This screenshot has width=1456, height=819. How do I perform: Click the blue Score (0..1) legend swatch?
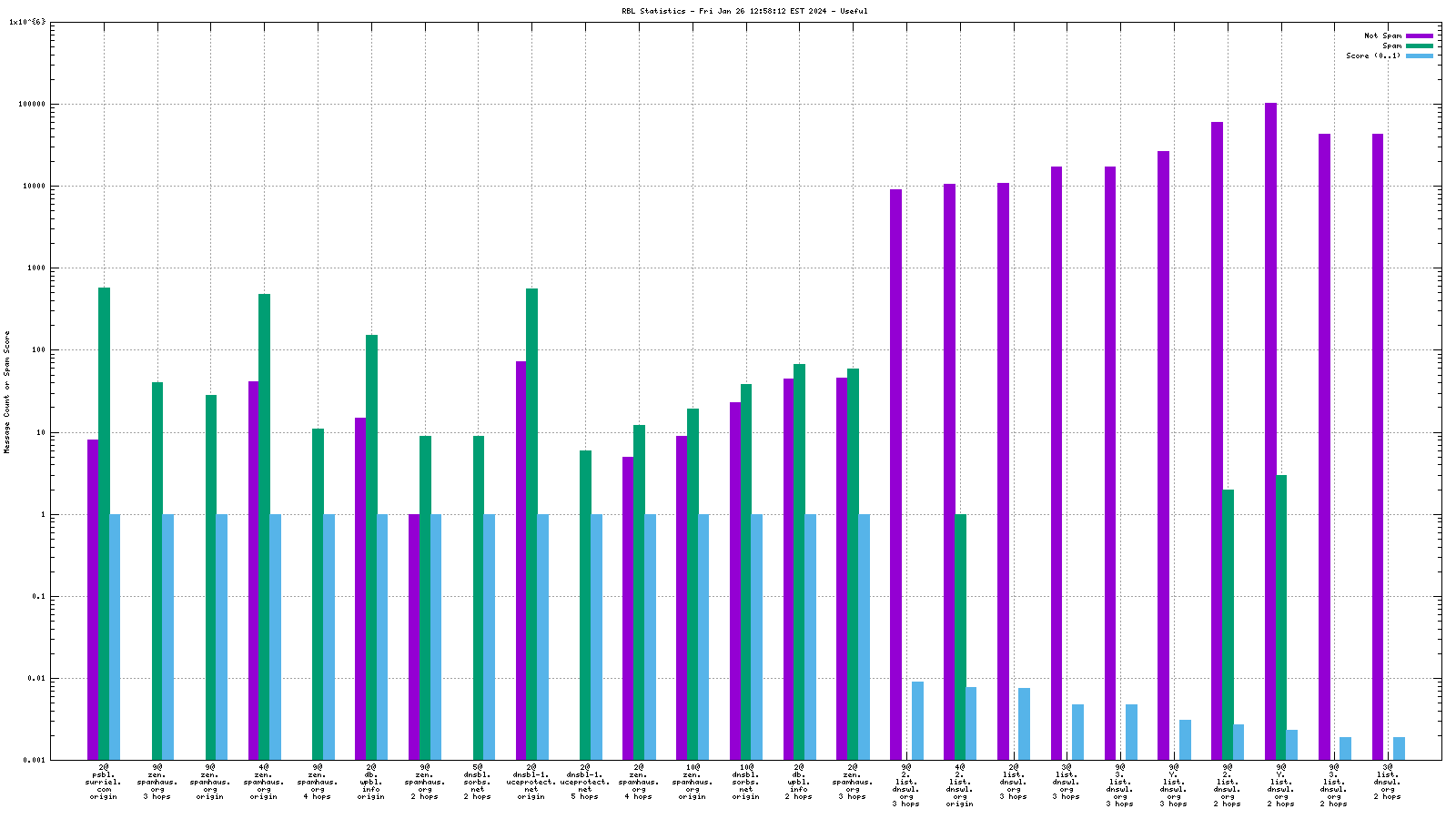point(1419,56)
